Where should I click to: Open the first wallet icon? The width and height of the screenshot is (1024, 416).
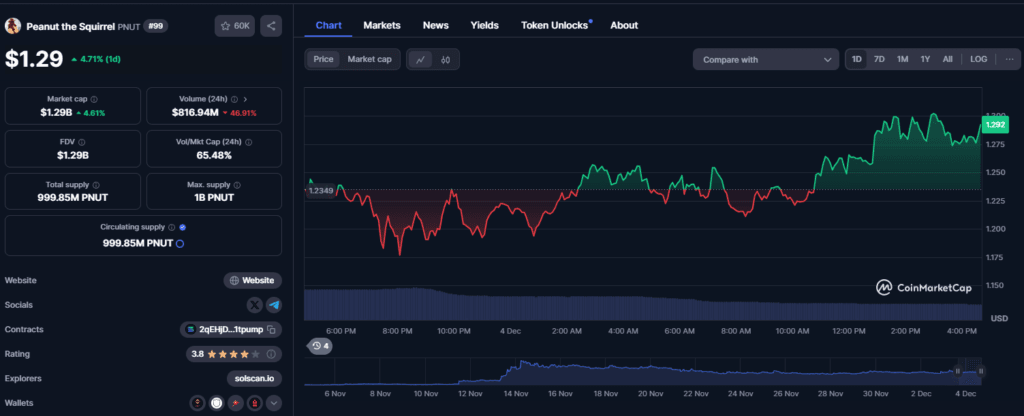point(198,403)
